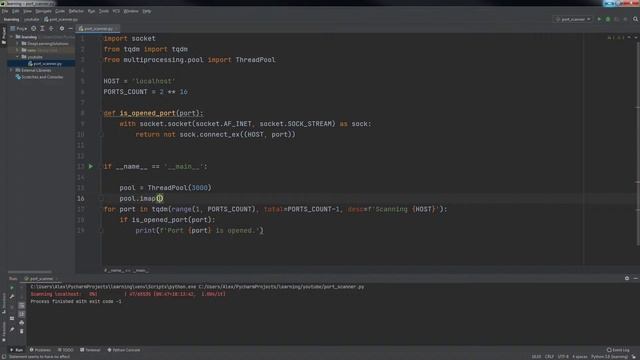Open Run panel settings gear

[627, 278]
